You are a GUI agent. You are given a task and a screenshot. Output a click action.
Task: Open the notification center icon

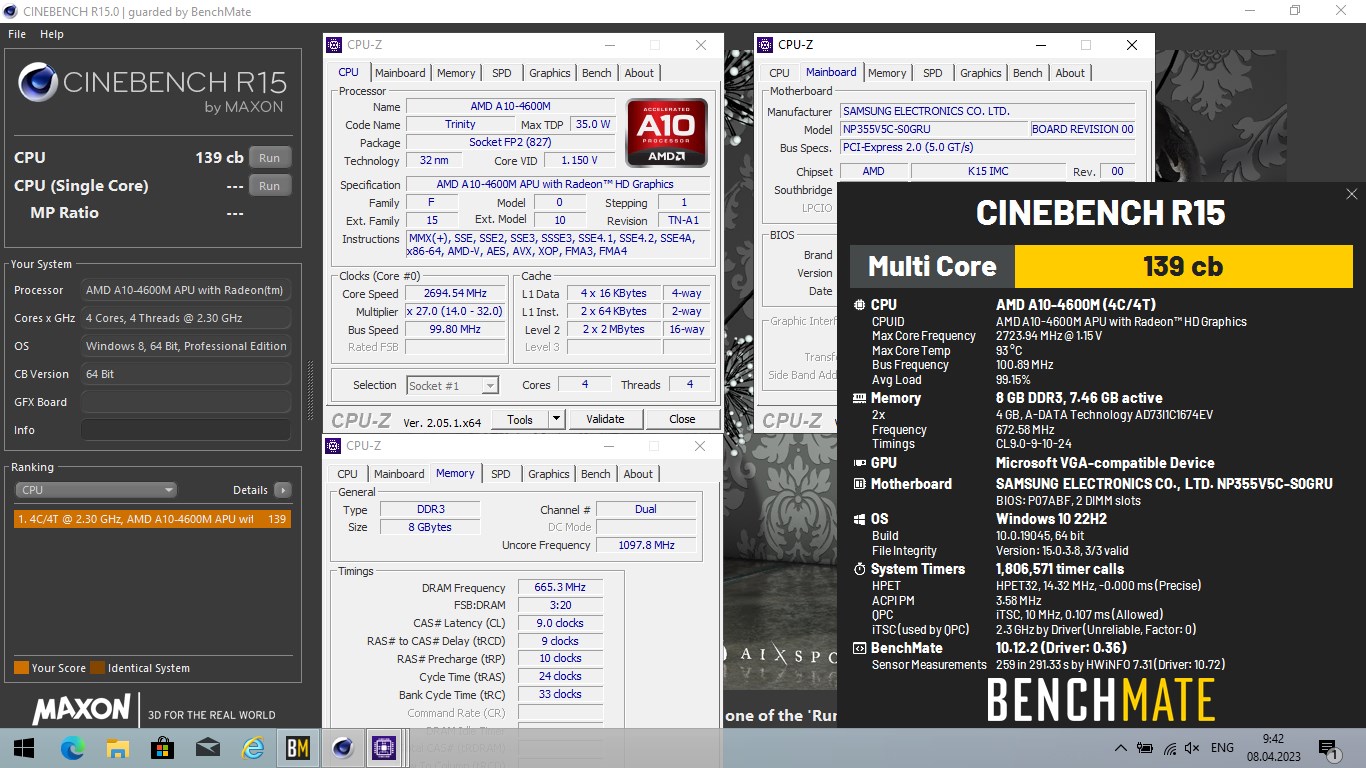[x=1329, y=748]
